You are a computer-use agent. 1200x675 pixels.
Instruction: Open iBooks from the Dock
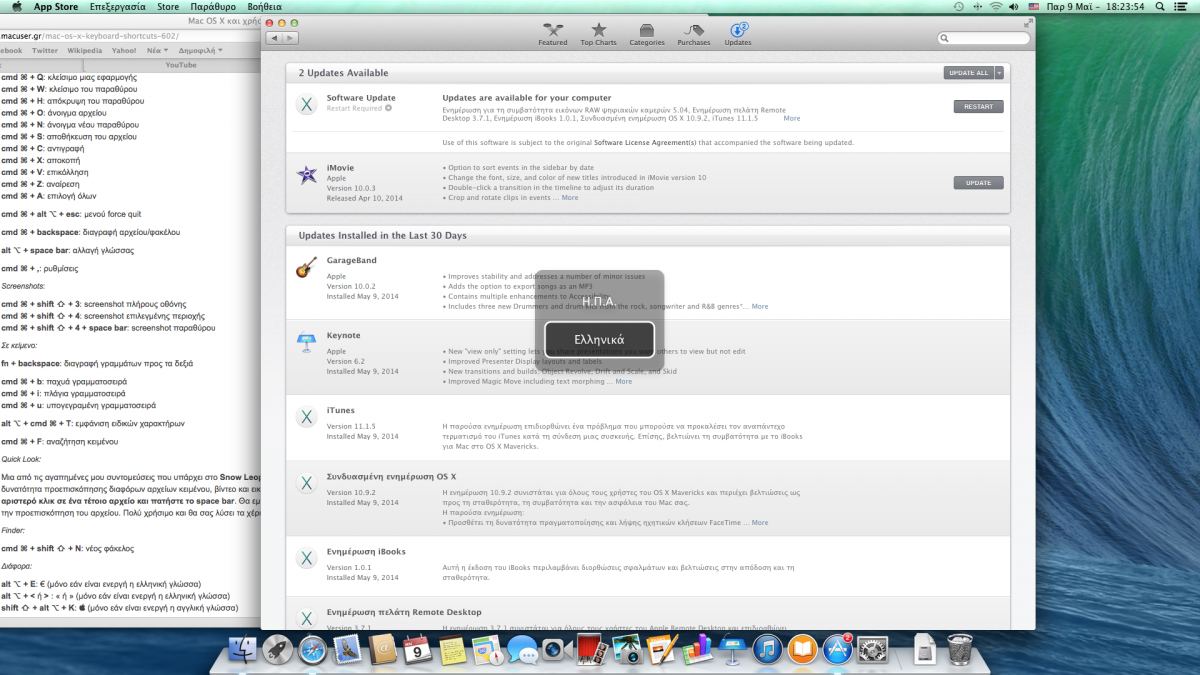point(802,651)
